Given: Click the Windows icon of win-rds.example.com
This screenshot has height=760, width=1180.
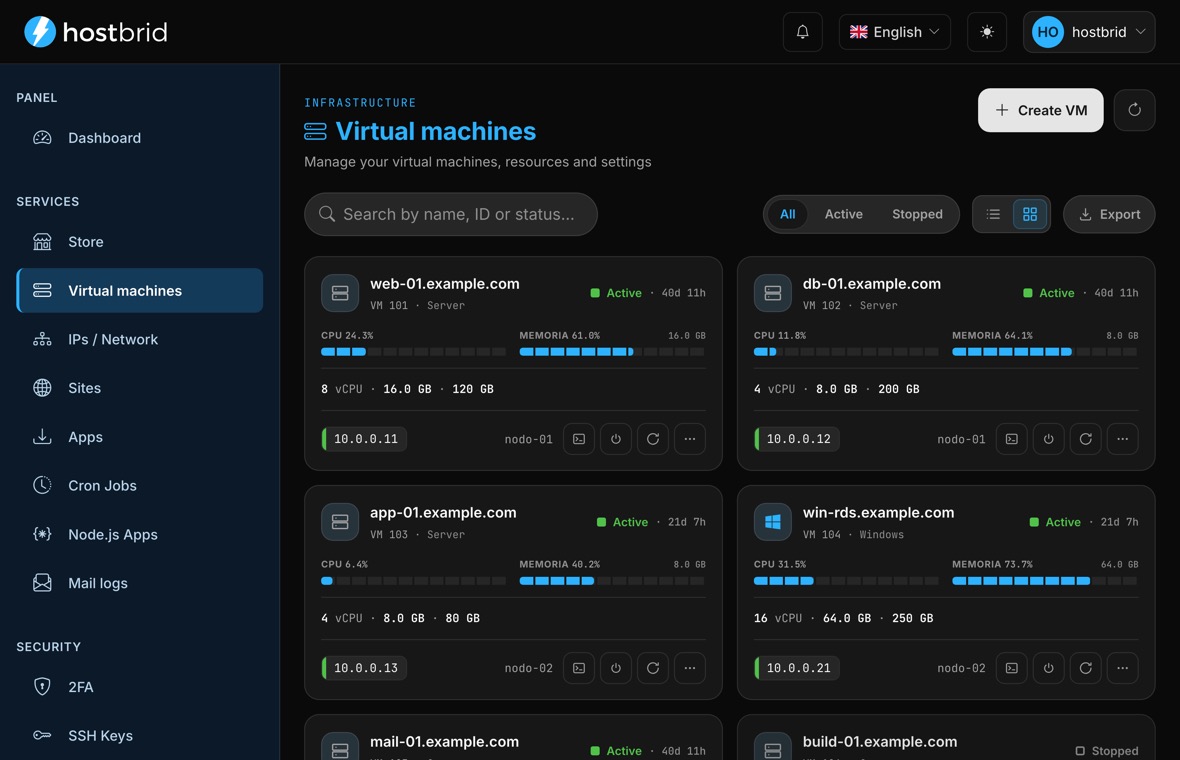Looking at the screenshot, I should 773,522.
